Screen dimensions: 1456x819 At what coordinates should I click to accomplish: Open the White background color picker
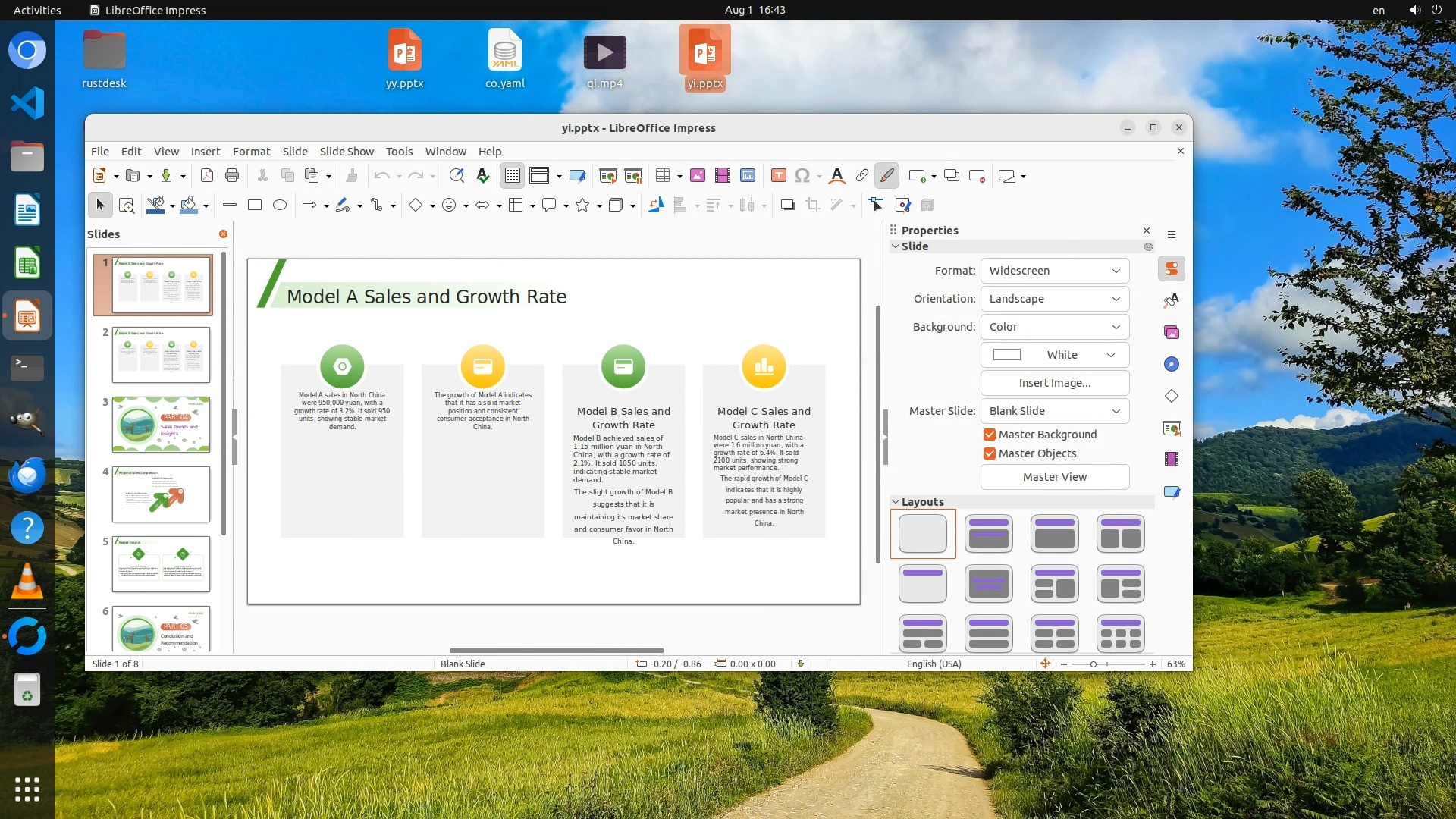(1054, 355)
